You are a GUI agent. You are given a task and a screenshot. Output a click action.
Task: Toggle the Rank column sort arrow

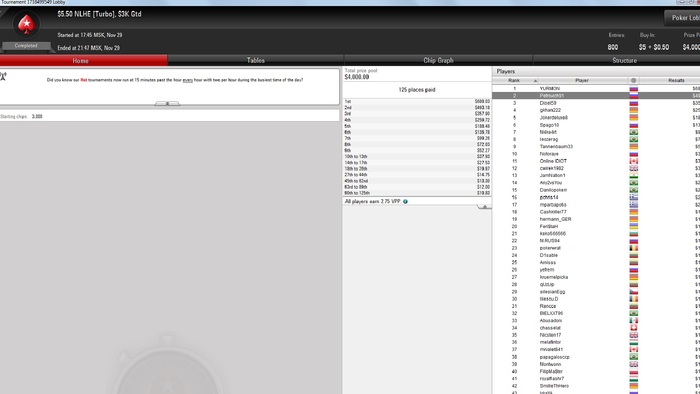[x=535, y=81]
